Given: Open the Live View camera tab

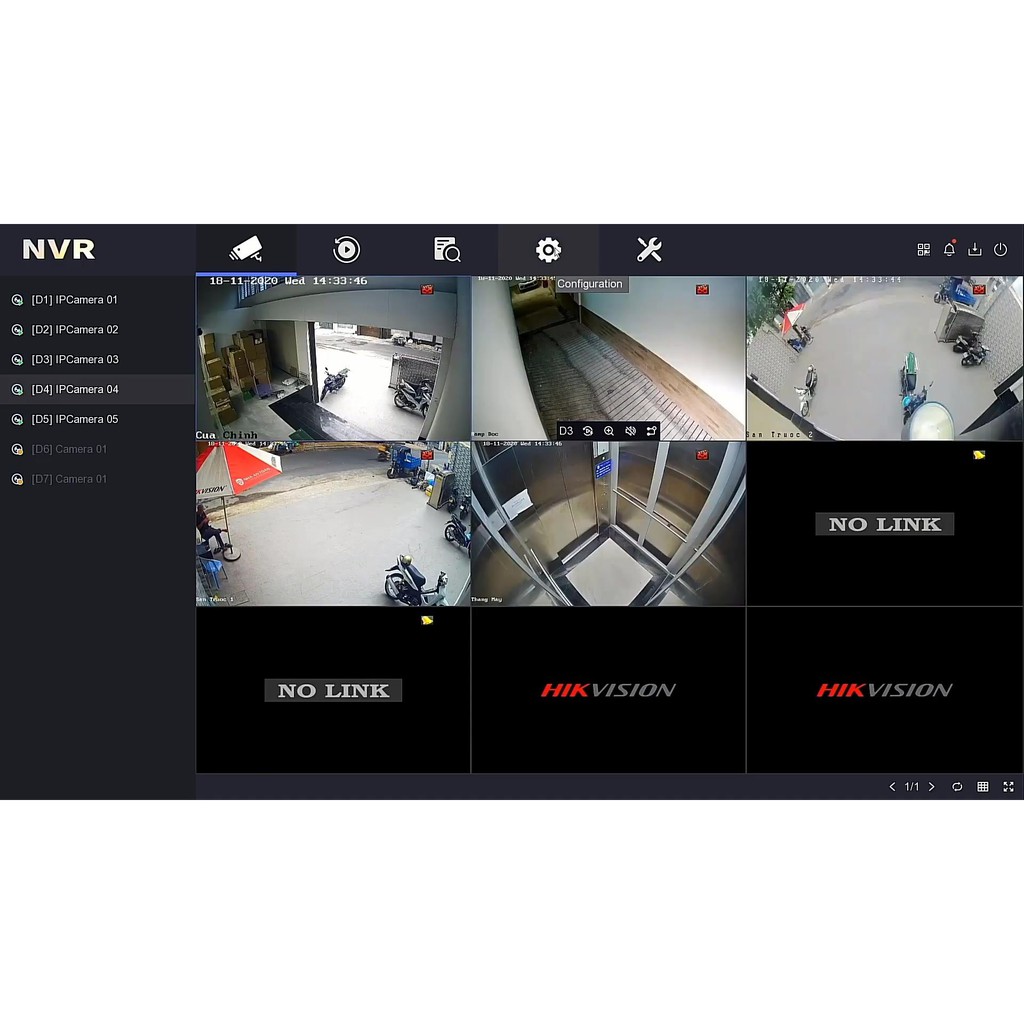Looking at the screenshot, I should (x=246, y=250).
